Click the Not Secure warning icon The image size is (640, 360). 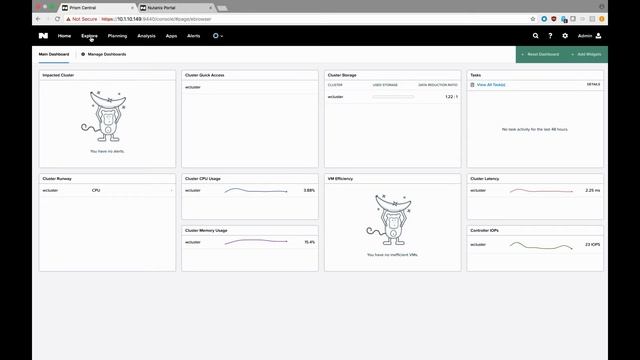click(x=68, y=19)
